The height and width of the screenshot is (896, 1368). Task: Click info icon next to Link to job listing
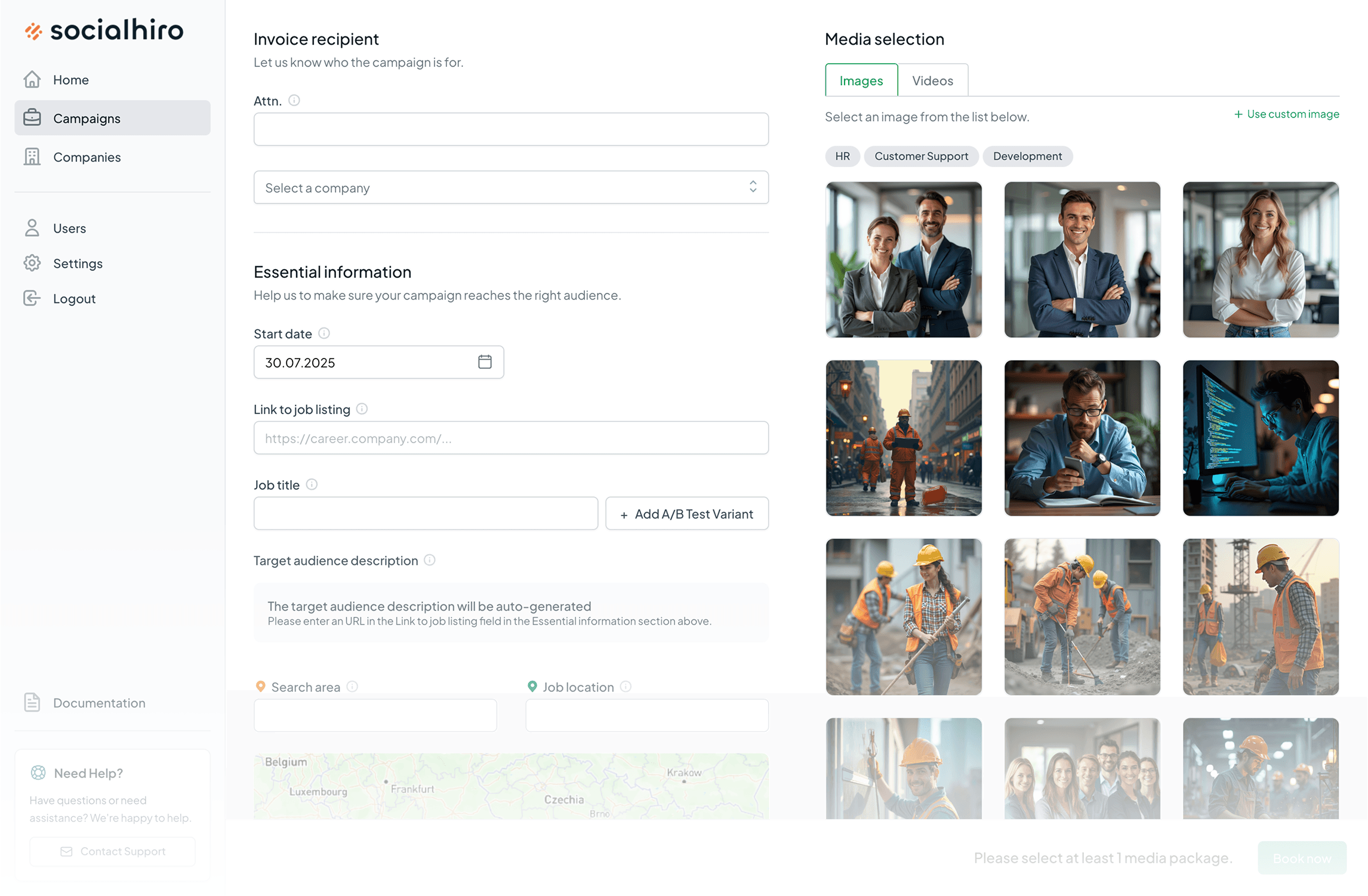click(x=362, y=409)
